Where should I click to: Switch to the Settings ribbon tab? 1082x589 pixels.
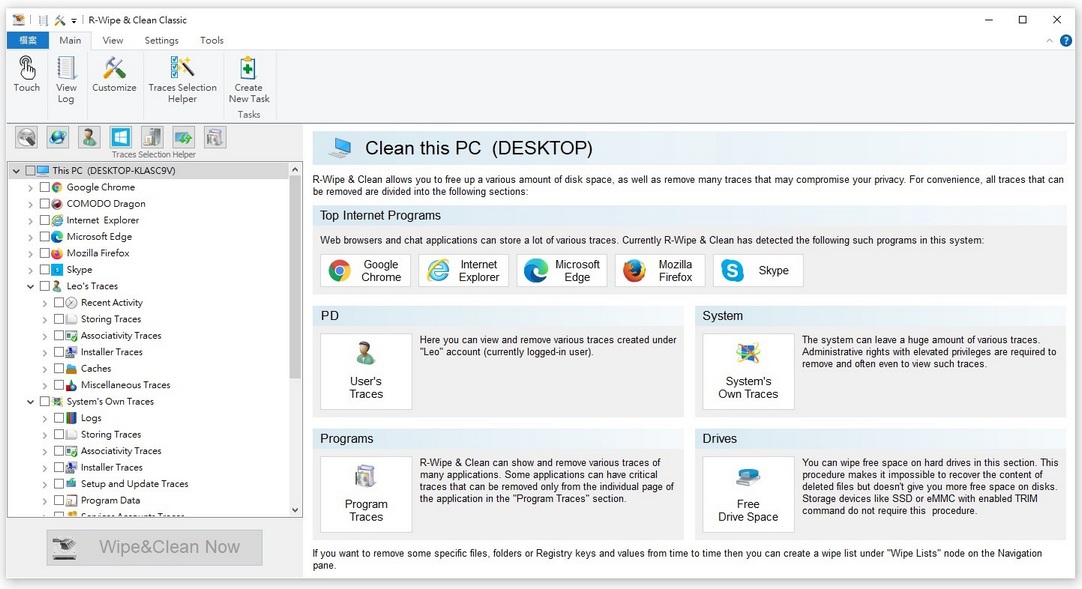point(161,41)
